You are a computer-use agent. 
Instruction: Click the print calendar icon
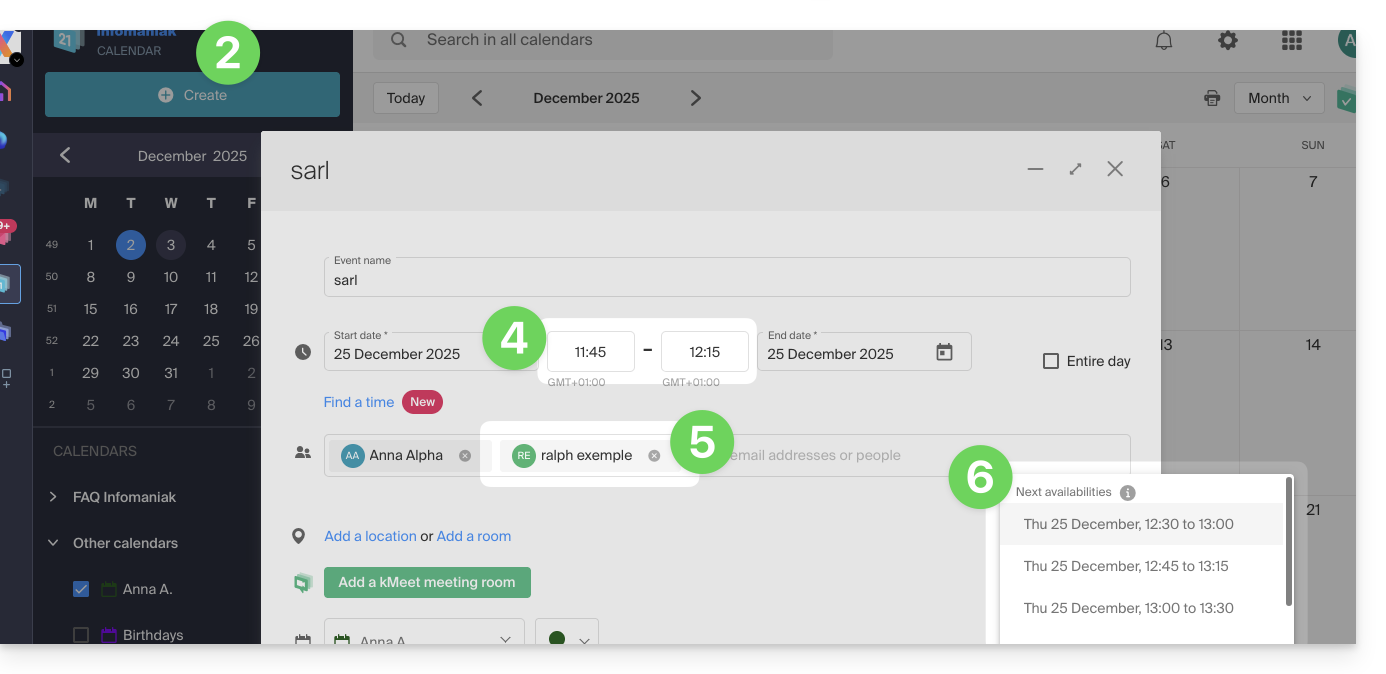1212,98
